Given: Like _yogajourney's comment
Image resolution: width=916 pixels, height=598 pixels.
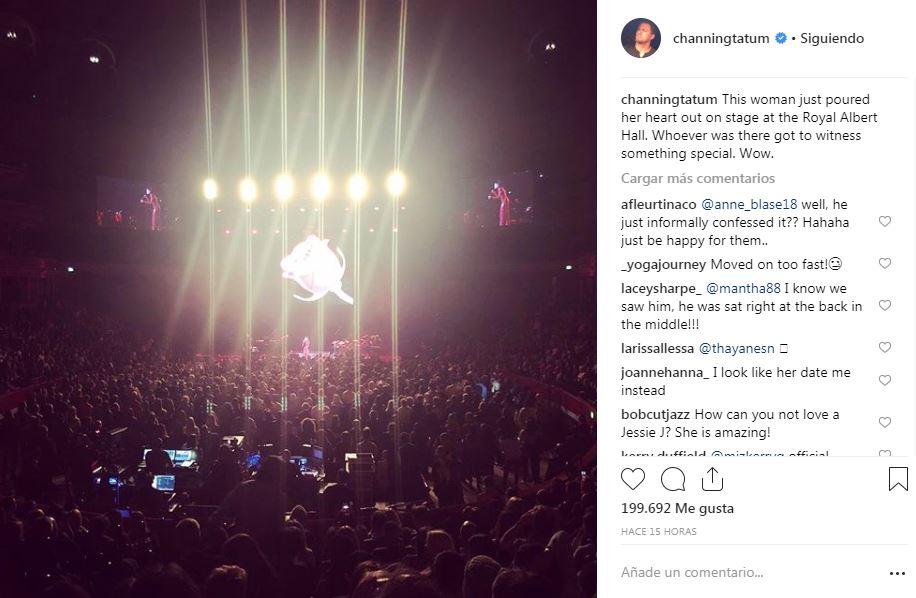Looking at the screenshot, I should 885,264.
